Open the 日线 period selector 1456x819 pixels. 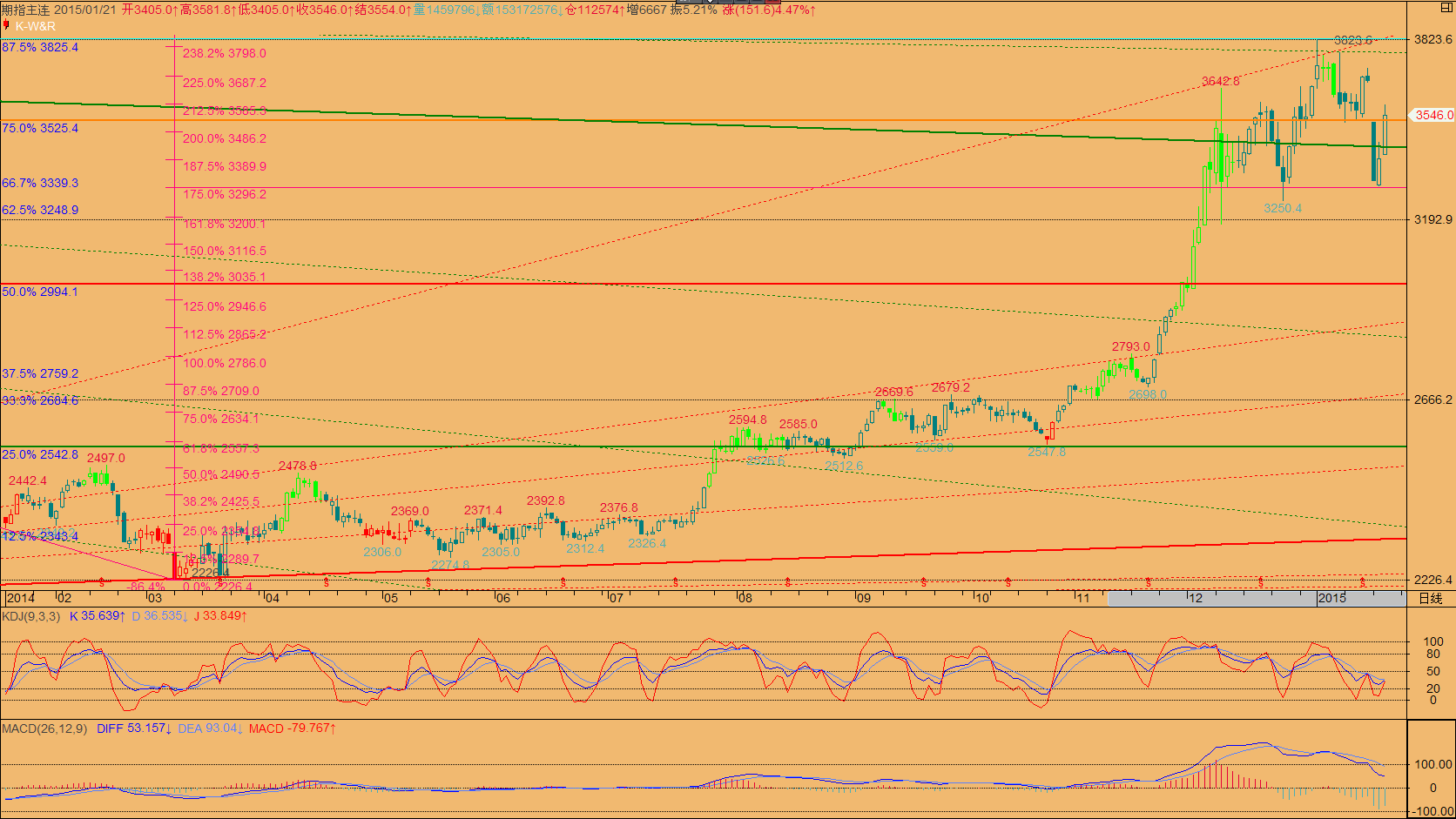[1431, 598]
